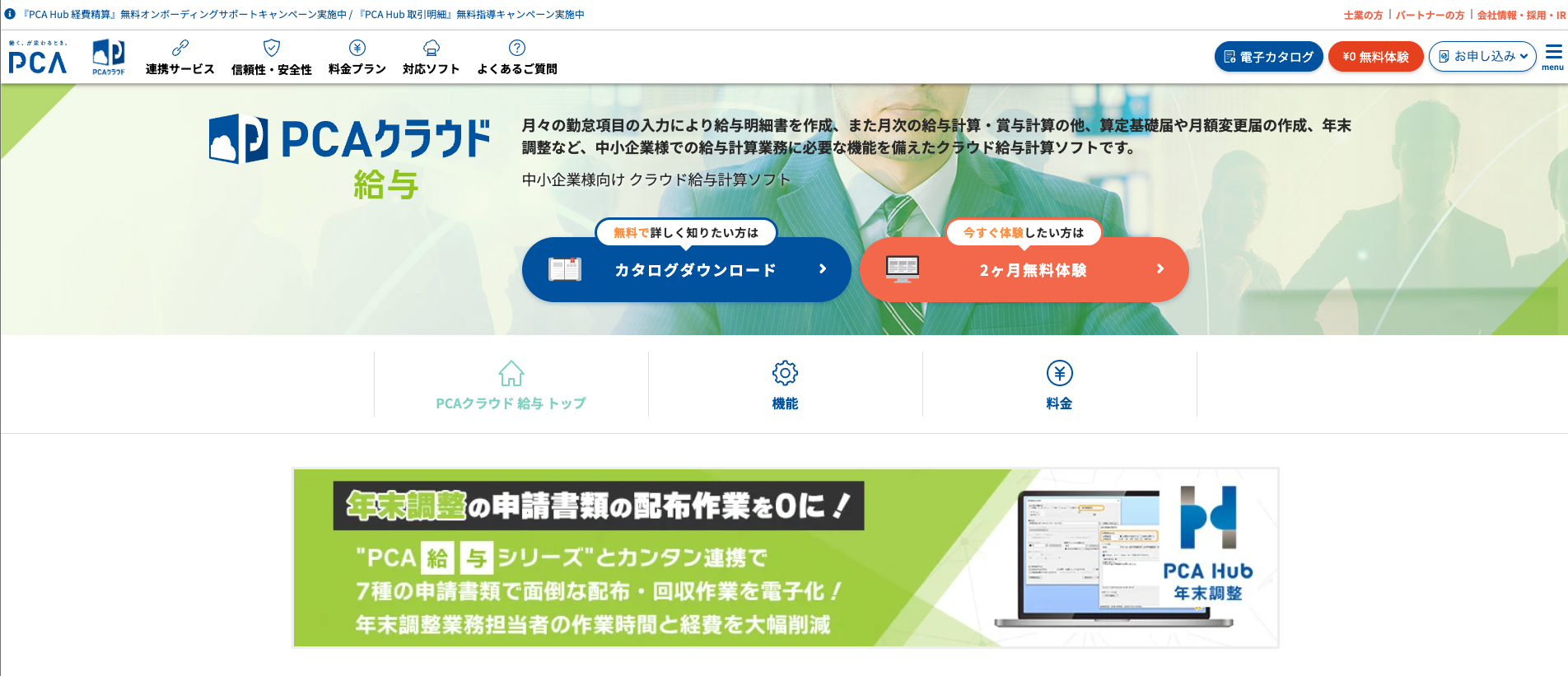Click the monitor icon on 2ヶ月無料体験 button
The image size is (1568, 676).
tap(903, 268)
